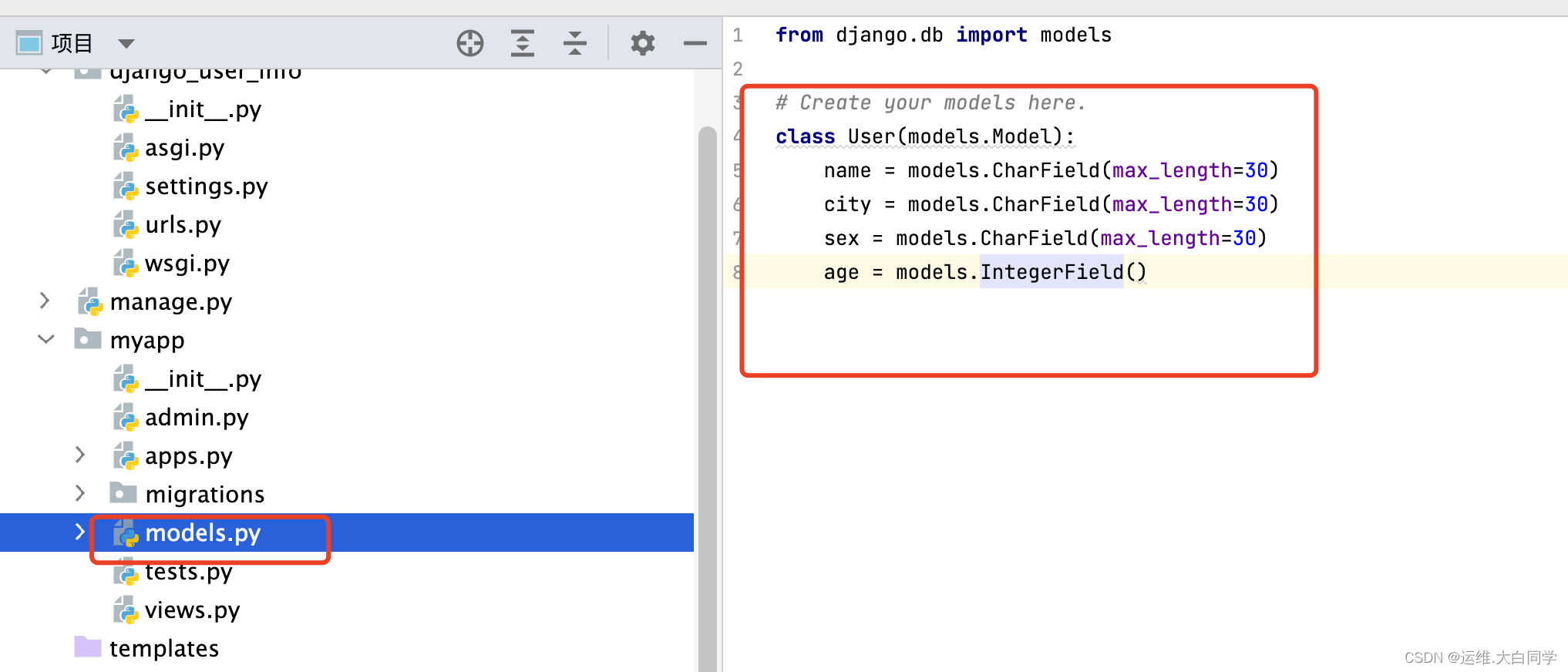Click the Python icon of settings.py

(126, 186)
